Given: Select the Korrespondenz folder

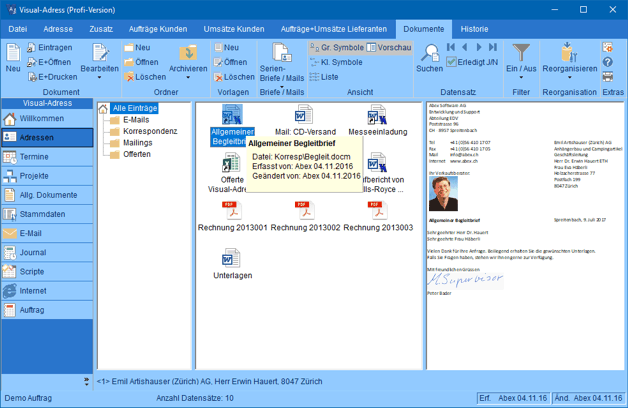Looking at the screenshot, I should click(x=150, y=131).
